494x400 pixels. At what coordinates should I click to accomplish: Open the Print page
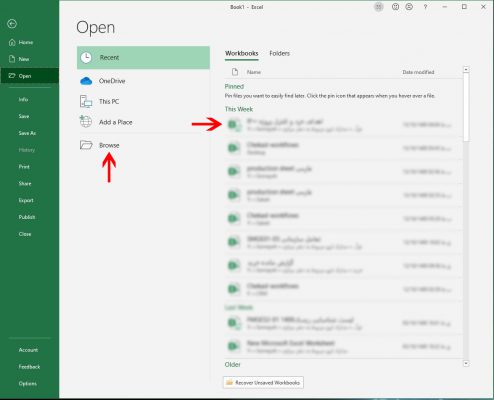click(29, 167)
